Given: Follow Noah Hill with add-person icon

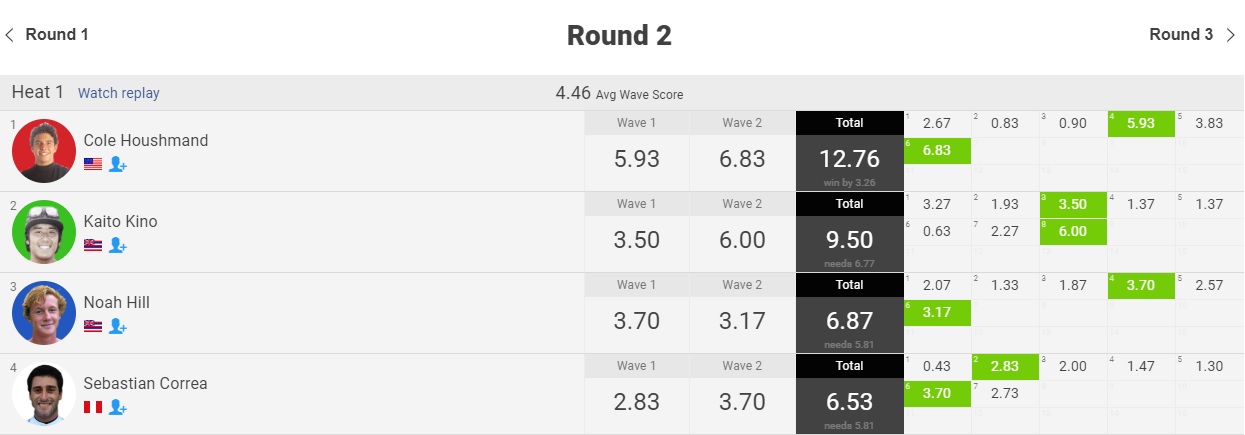Looking at the screenshot, I should coord(118,326).
